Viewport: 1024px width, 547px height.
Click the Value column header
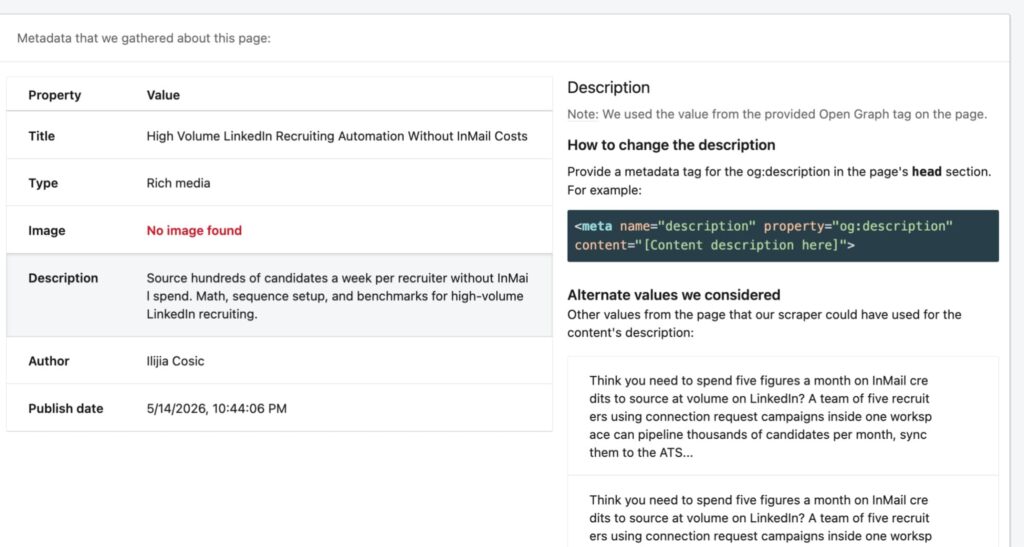pyautogui.click(x=163, y=95)
